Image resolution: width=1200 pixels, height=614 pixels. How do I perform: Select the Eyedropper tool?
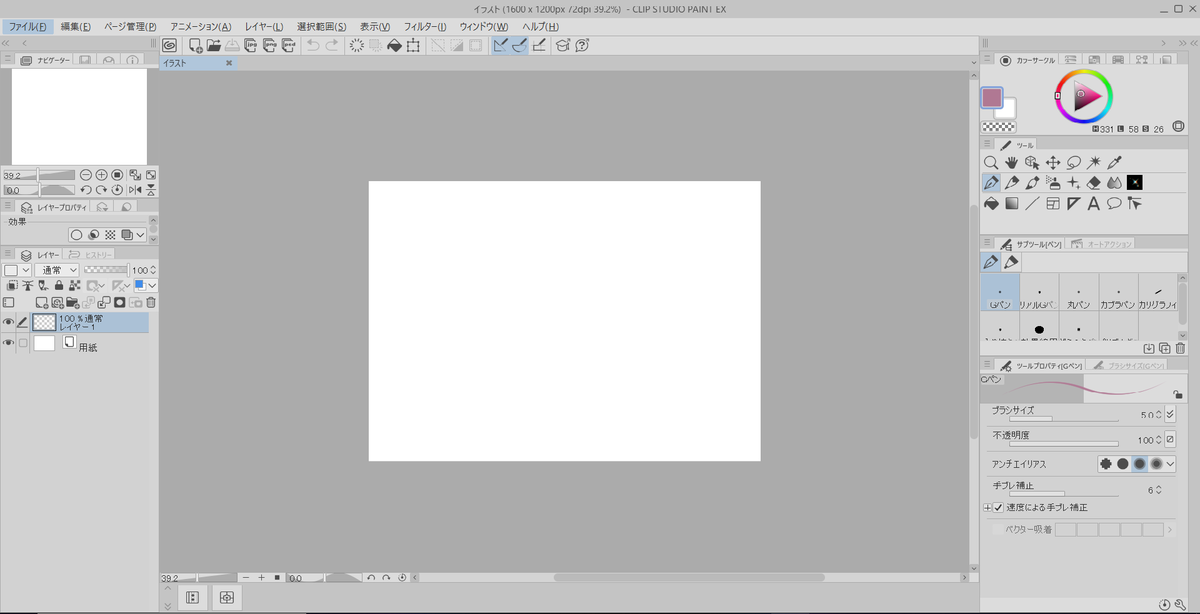(1116, 162)
